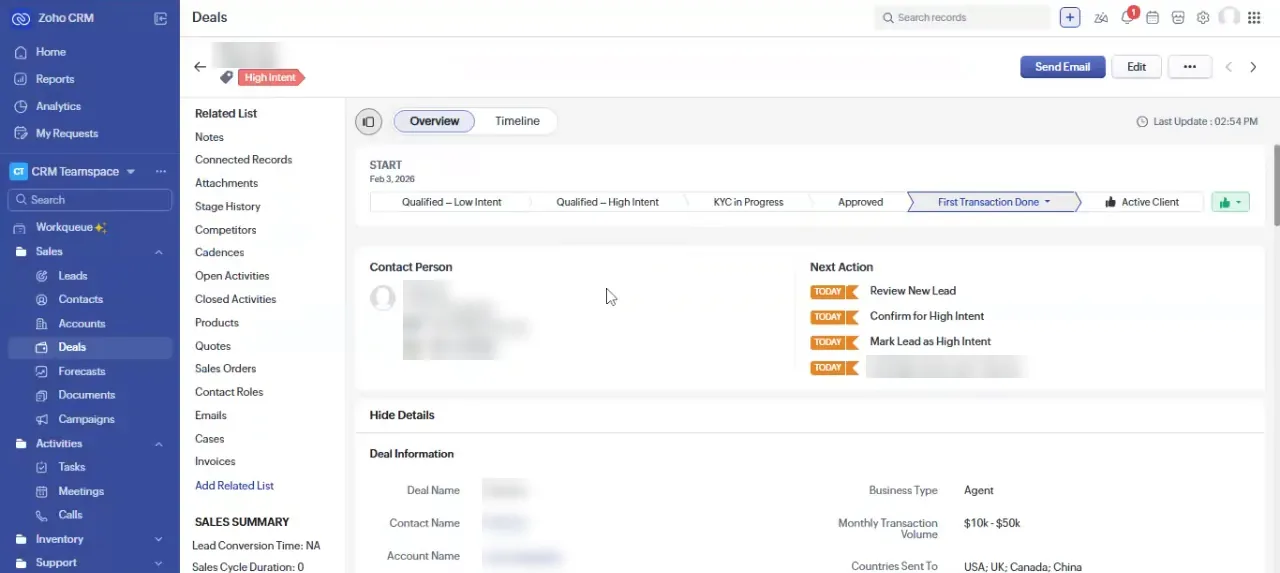Toggle the related list panel icon
Image resolution: width=1280 pixels, height=573 pixels.
coord(368,122)
